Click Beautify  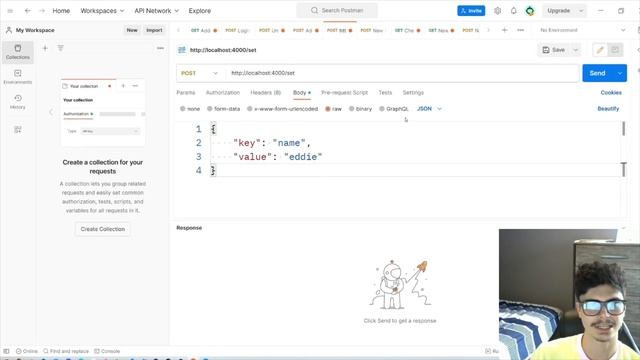[x=608, y=109]
